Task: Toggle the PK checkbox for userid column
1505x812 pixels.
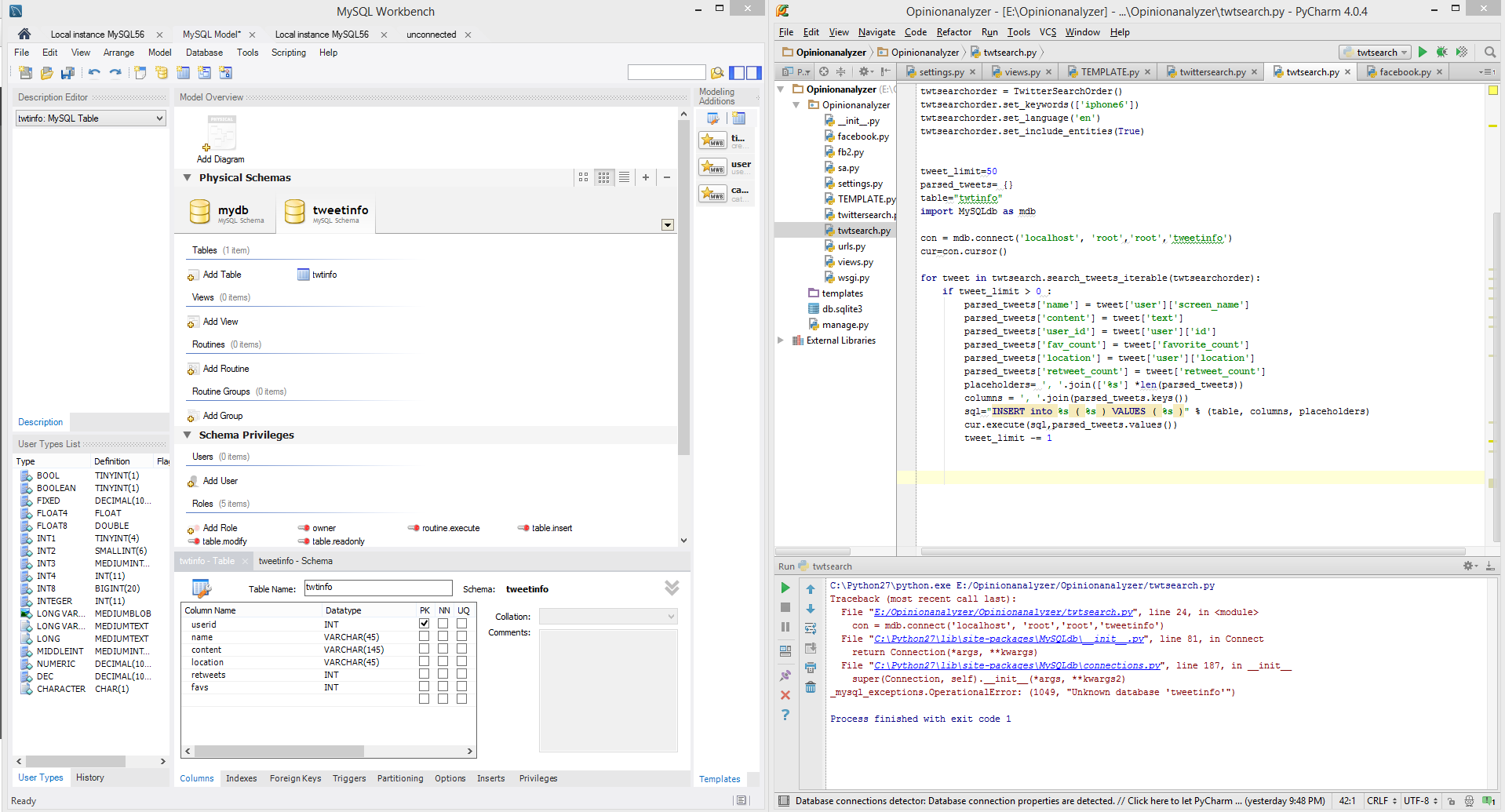Action: point(424,624)
